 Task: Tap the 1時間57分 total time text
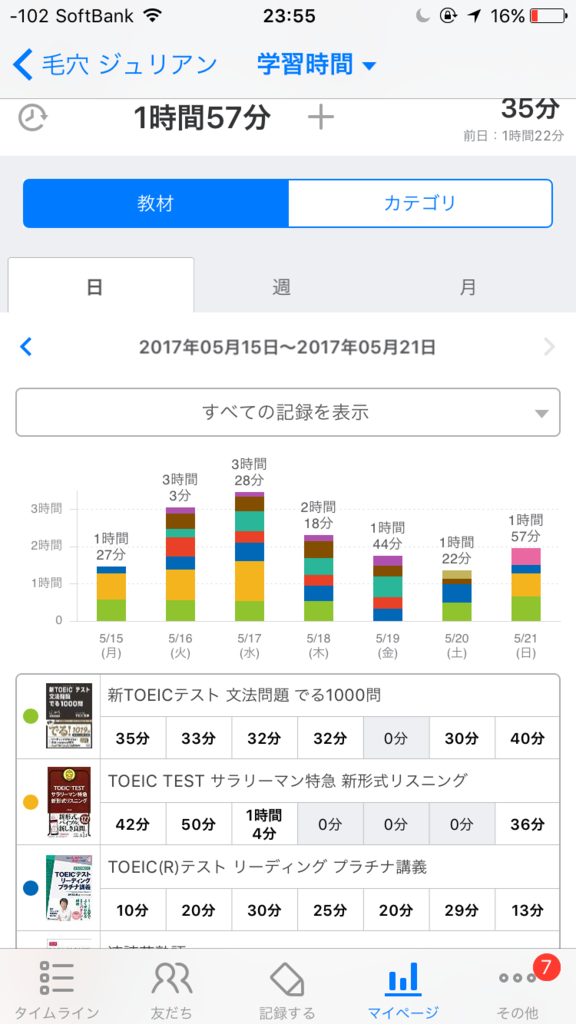pyautogui.click(x=201, y=119)
